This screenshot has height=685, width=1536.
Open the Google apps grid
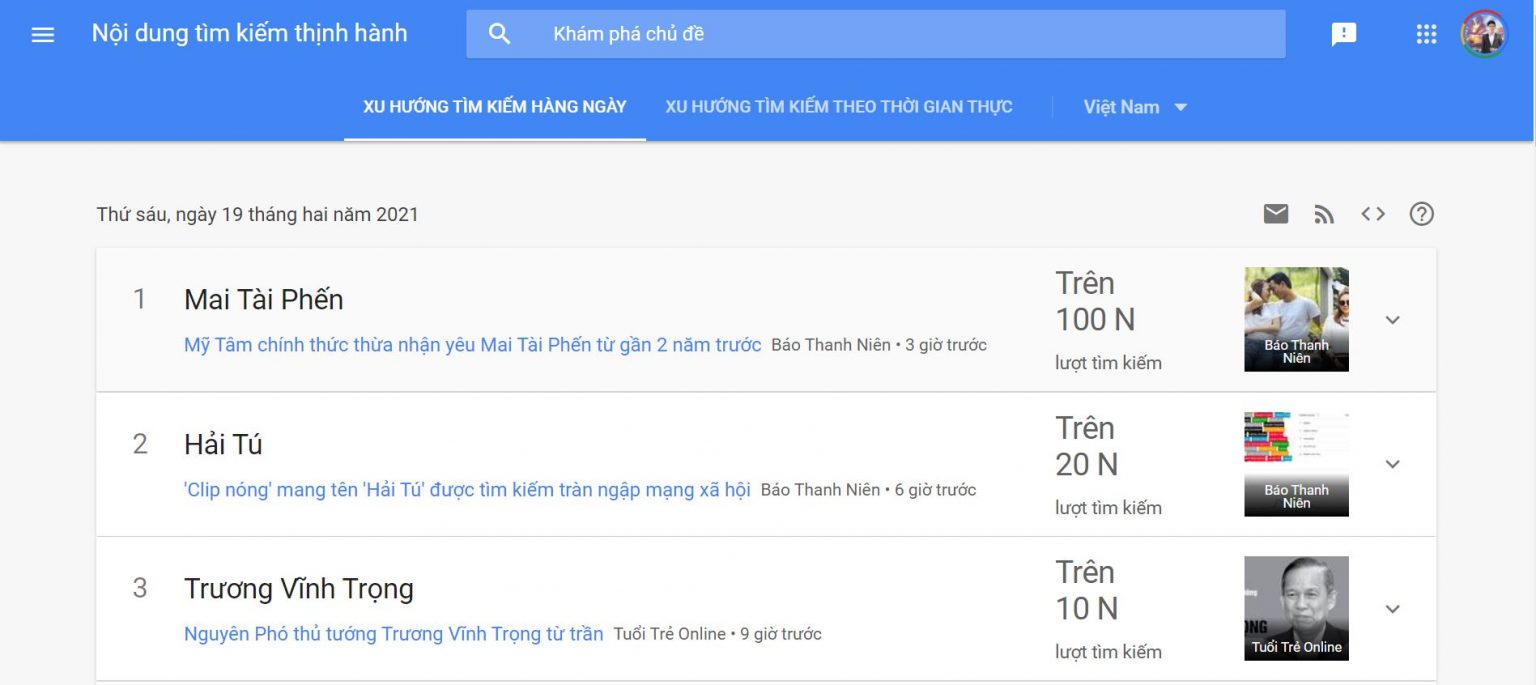pyautogui.click(x=1426, y=34)
